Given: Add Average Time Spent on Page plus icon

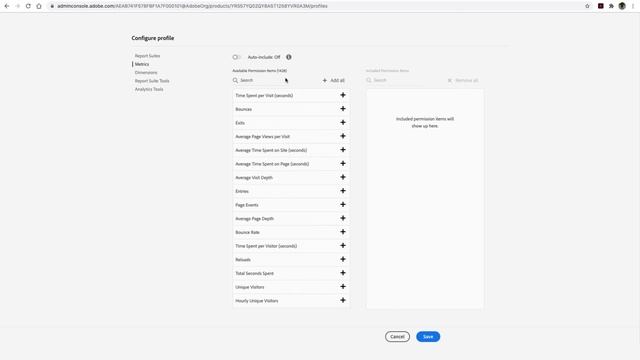Looking at the screenshot, I should coord(343,164).
